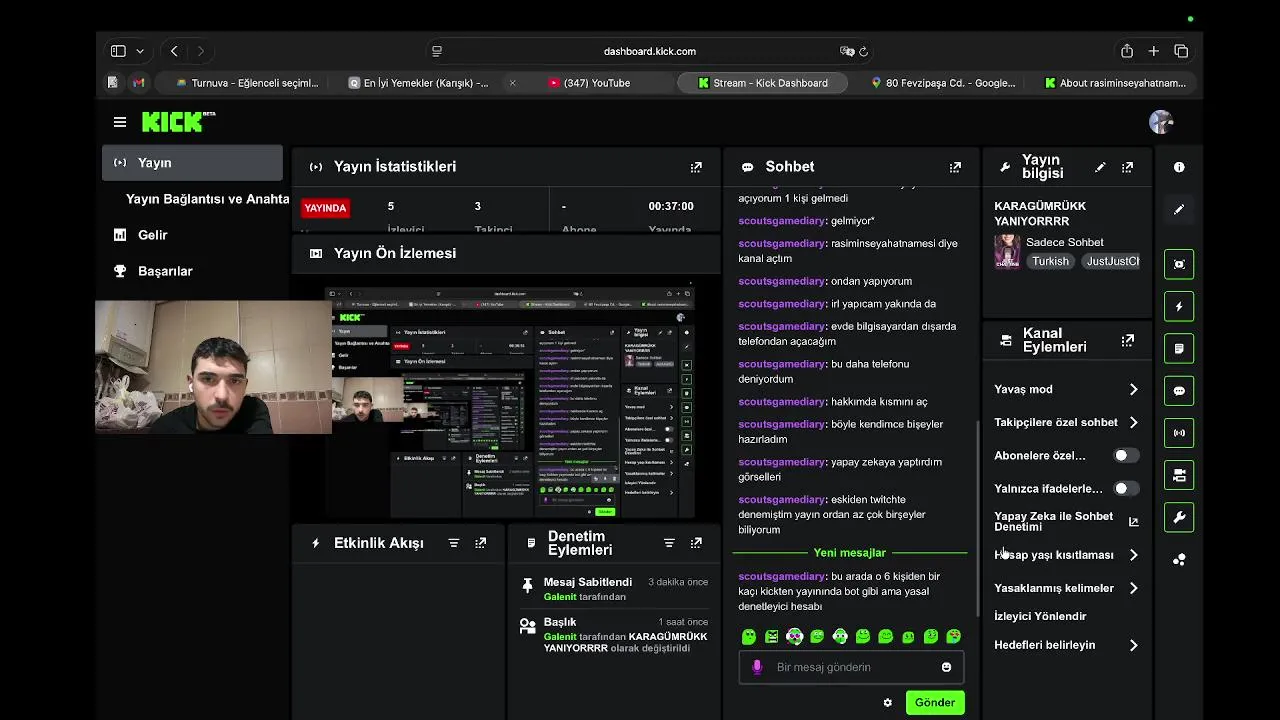The image size is (1280, 720).
Task: Jump to Yeni mesajlar marker
Action: (850, 553)
